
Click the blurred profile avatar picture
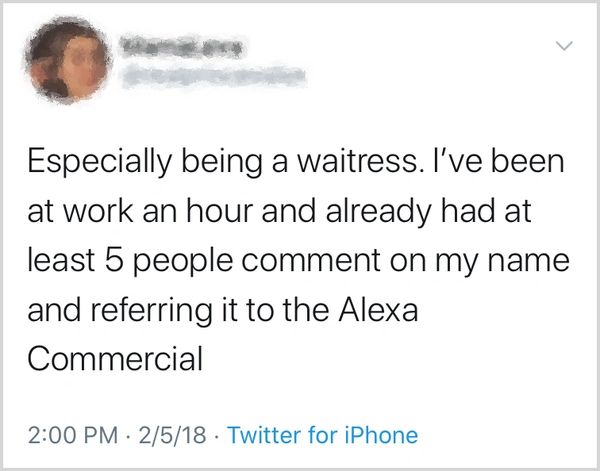click(65, 64)
